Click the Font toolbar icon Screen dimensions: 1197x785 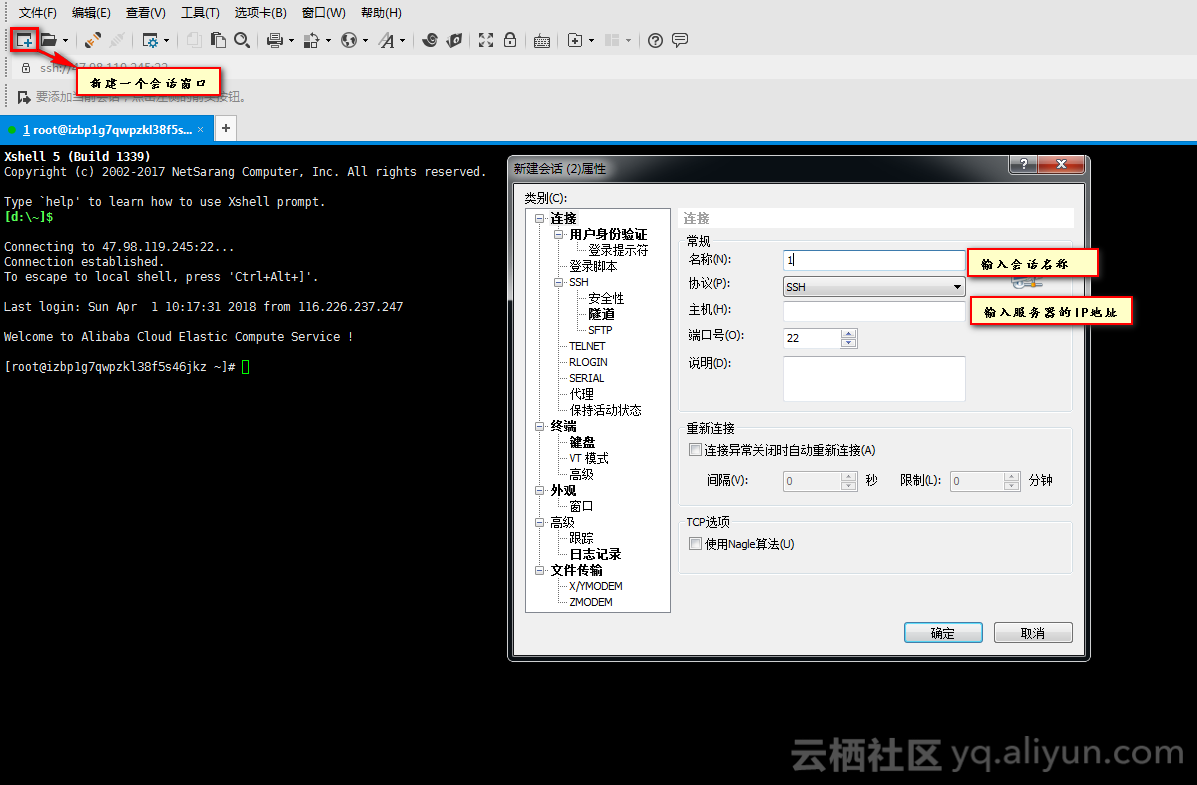(387, 40)
